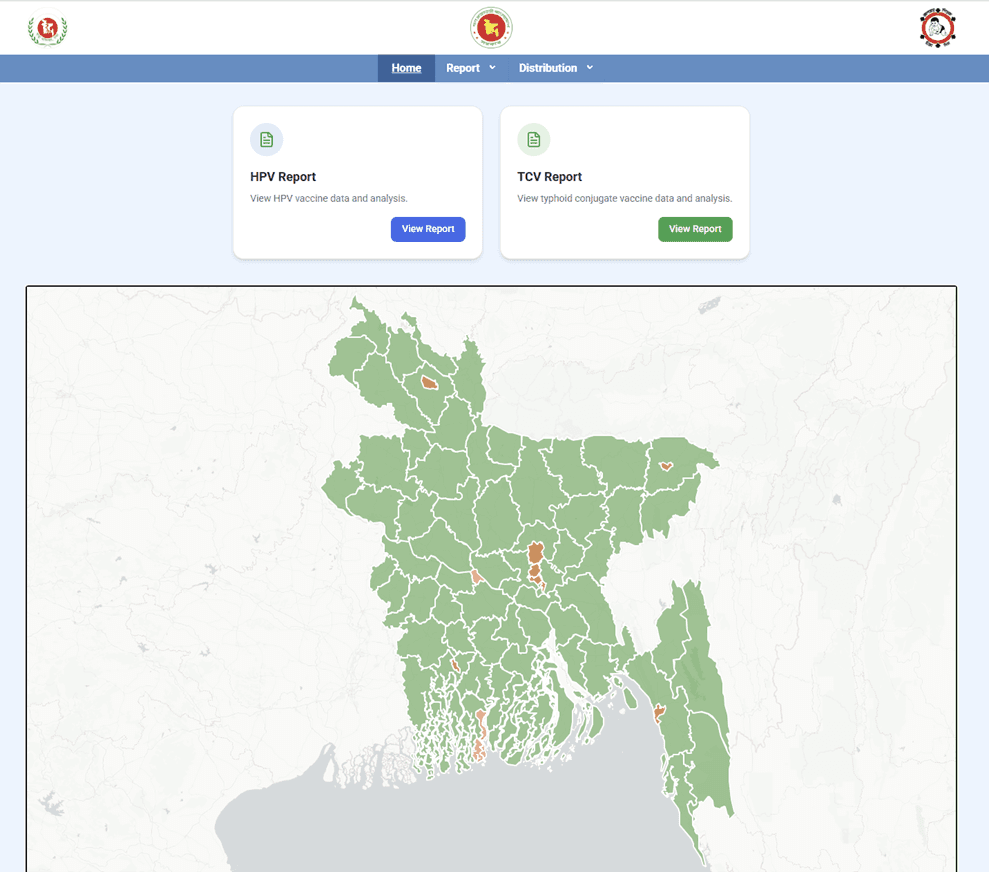
Task: Click the green View Report button for TCV
Action: tap(695, 229)
